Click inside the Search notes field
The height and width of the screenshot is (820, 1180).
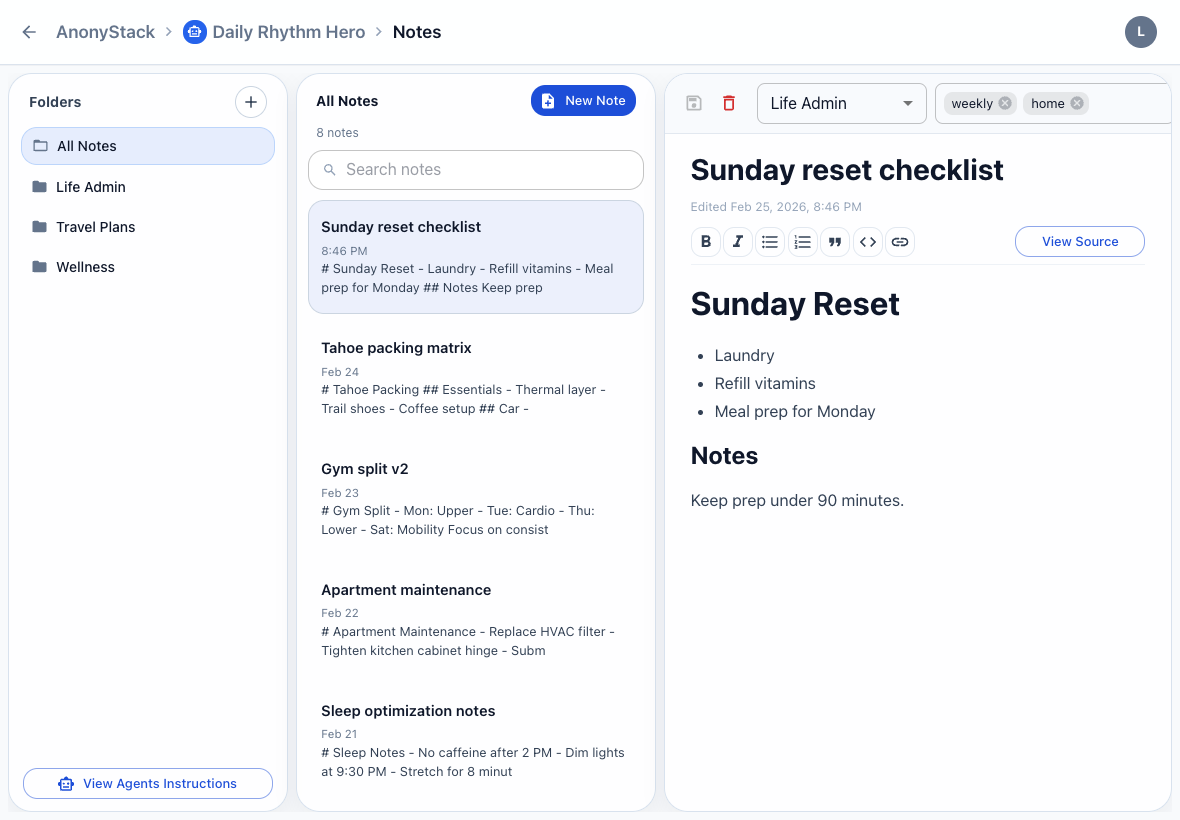point(475,170)
